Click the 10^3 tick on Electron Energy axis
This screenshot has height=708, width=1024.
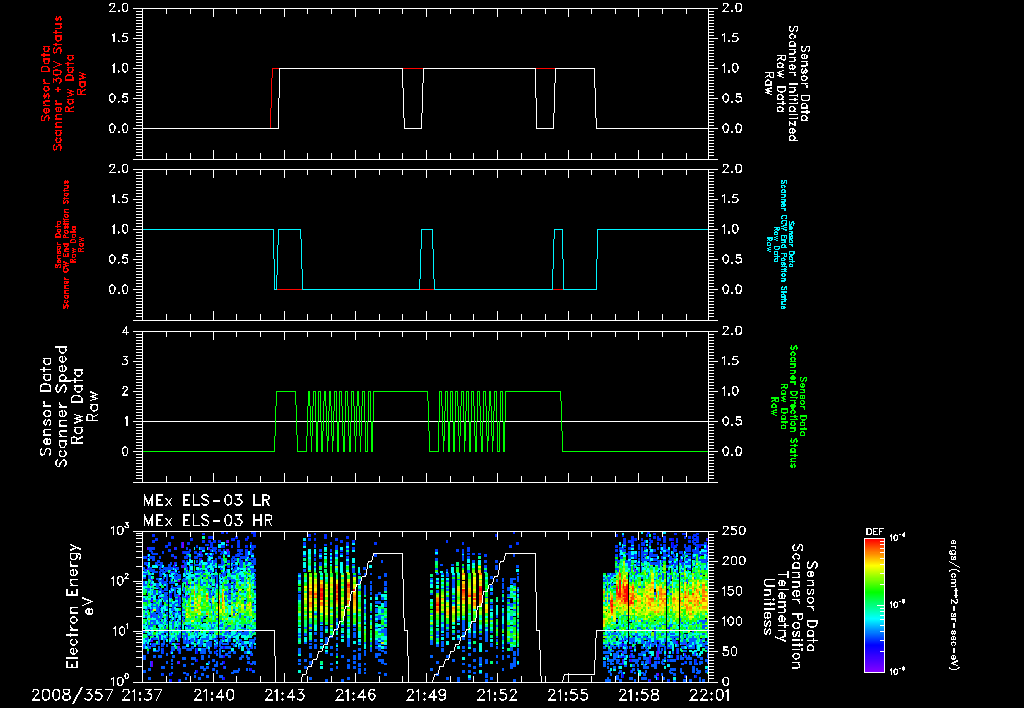(118, 529)
